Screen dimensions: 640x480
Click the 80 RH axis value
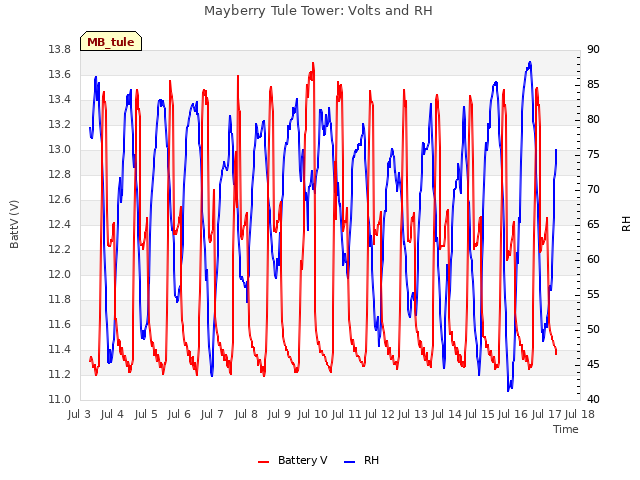pos(593,120)
